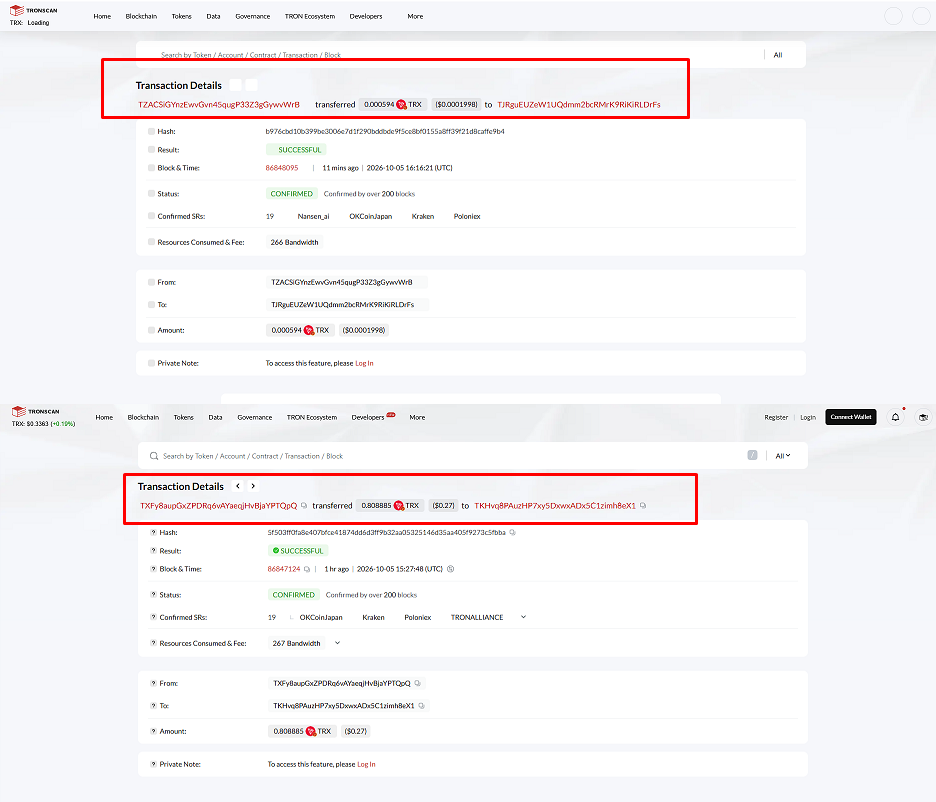Copy block number 86847124
Viewport: 936px width, 802px height.
(x=307, y=569)
